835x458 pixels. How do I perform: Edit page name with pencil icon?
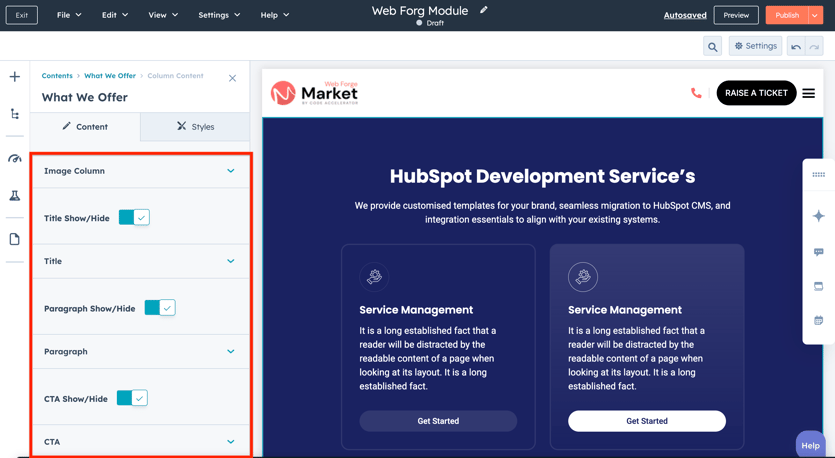pyautogui.click(x=484, y=10)
